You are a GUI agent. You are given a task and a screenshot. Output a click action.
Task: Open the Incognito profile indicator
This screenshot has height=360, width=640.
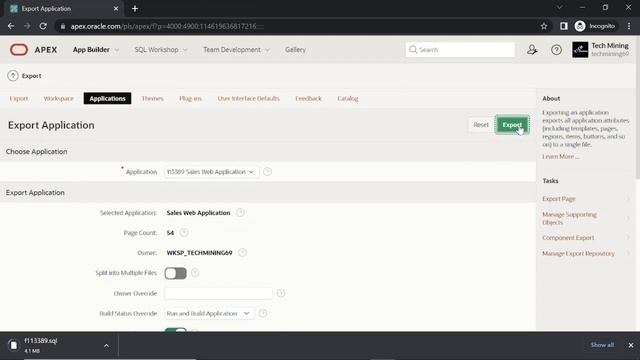(595, 26)
